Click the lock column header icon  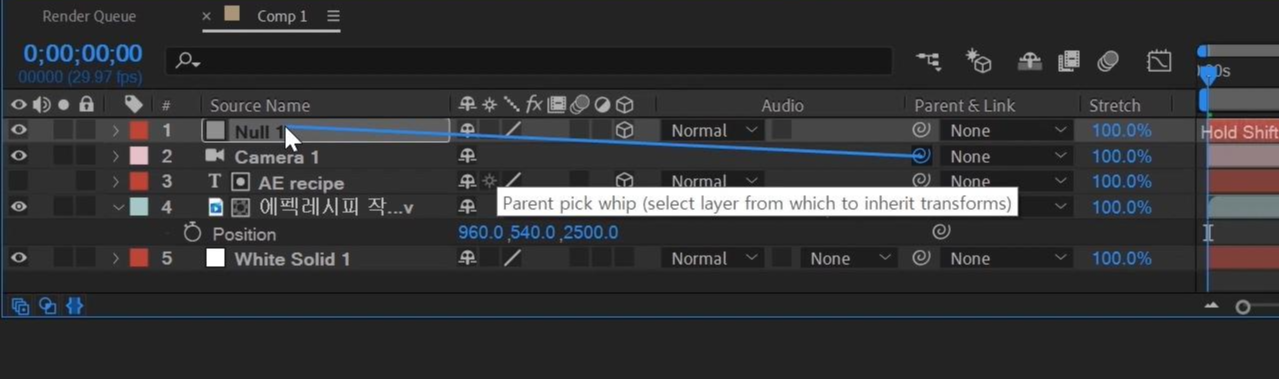tap(87, 104)
